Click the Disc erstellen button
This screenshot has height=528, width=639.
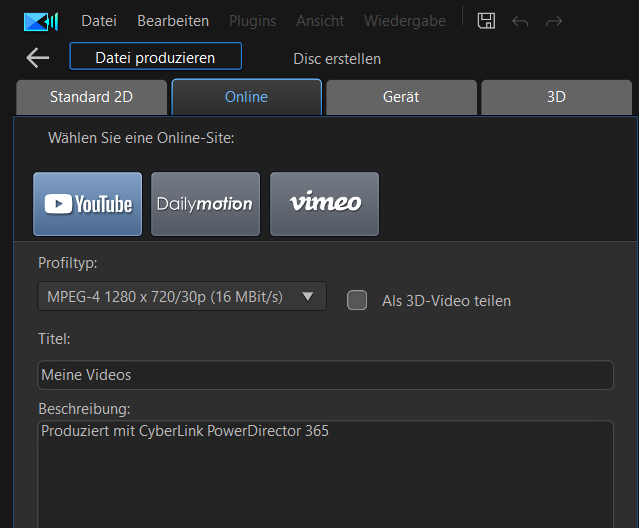pos(337,59)
